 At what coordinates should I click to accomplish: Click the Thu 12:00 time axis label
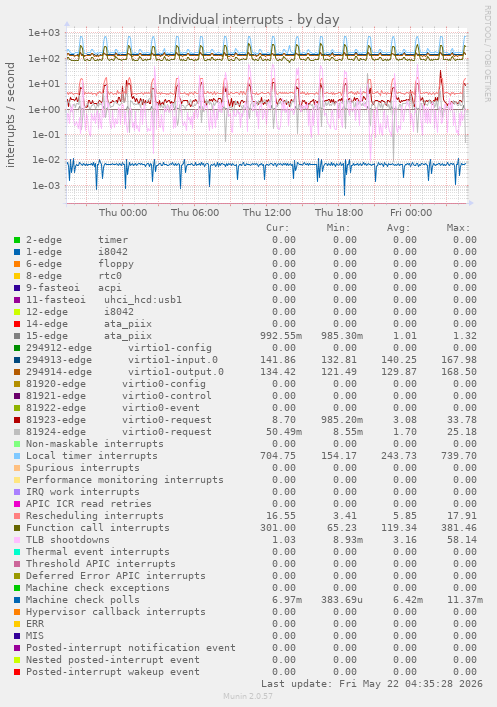point(267,212)
